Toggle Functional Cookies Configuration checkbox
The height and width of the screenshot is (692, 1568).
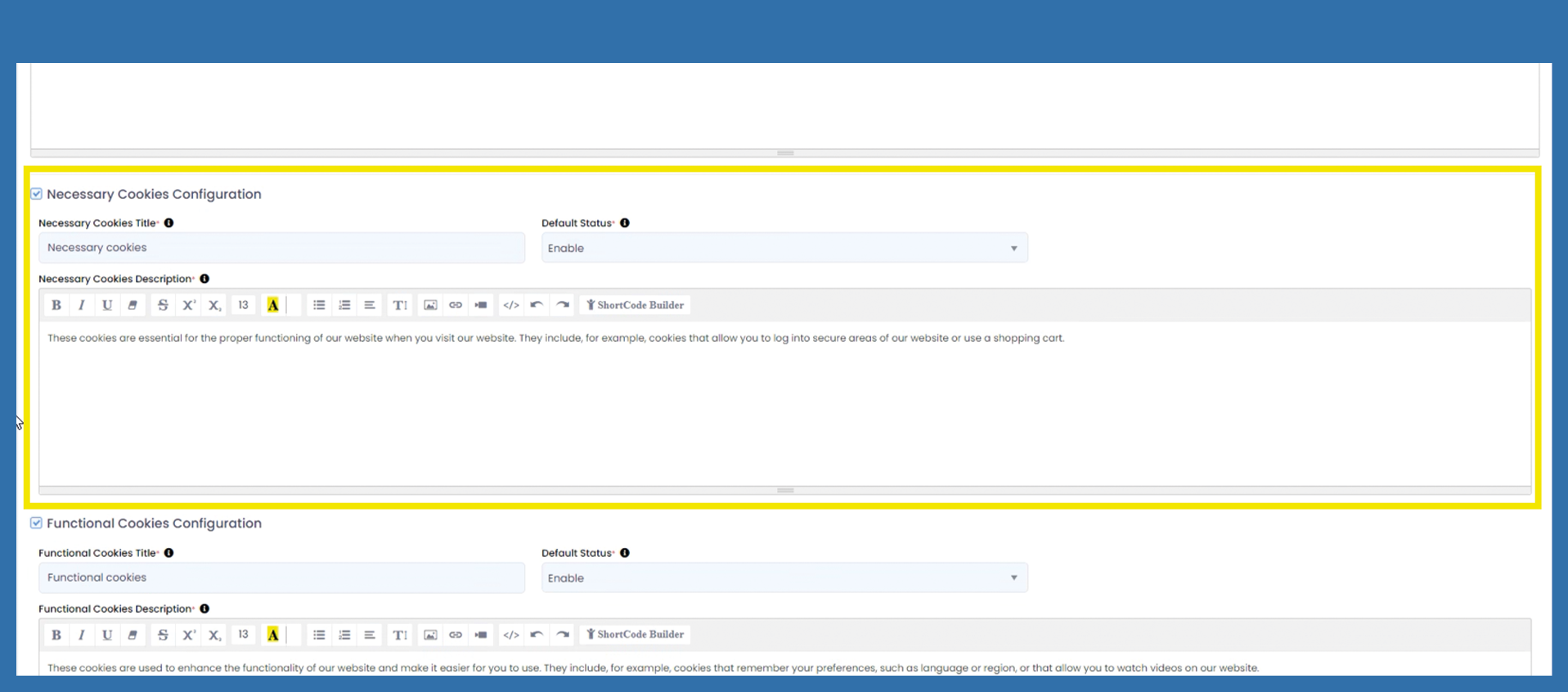coord(37,523)
